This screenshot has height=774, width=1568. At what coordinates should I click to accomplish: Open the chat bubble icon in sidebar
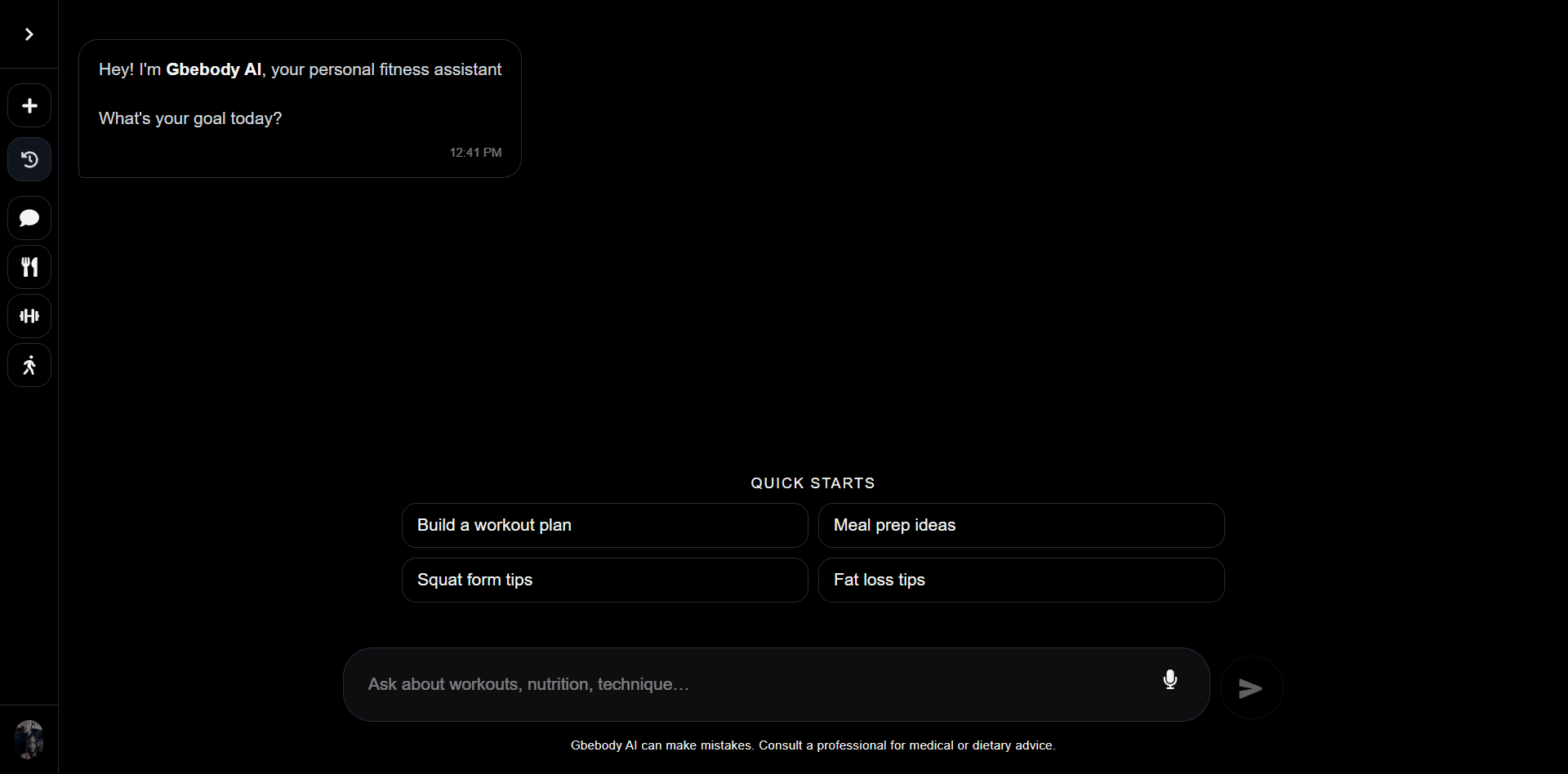click(x=29, y=218)
